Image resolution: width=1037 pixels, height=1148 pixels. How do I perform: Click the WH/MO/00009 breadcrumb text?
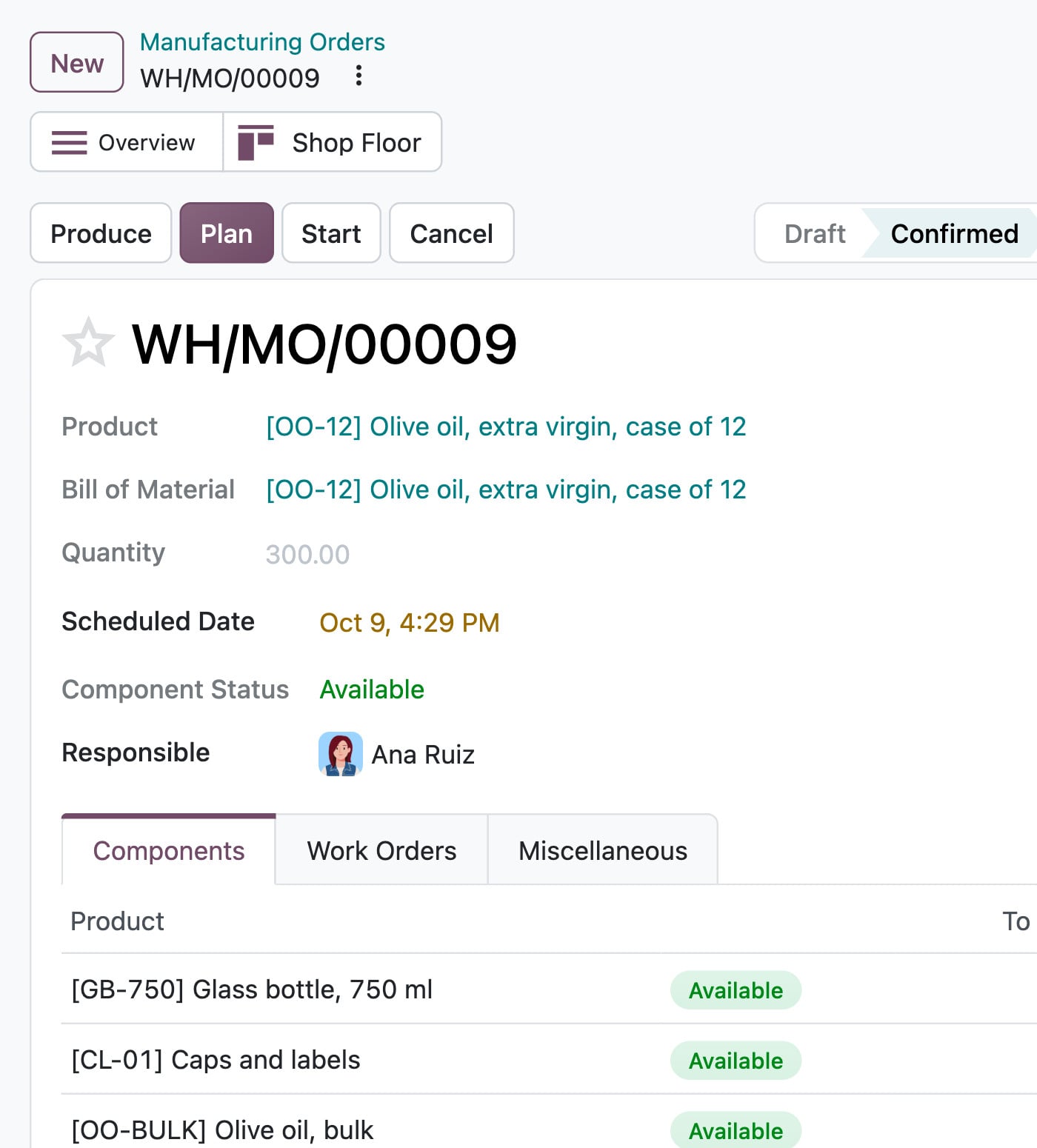pyautogui.click(x=230, y=78)
